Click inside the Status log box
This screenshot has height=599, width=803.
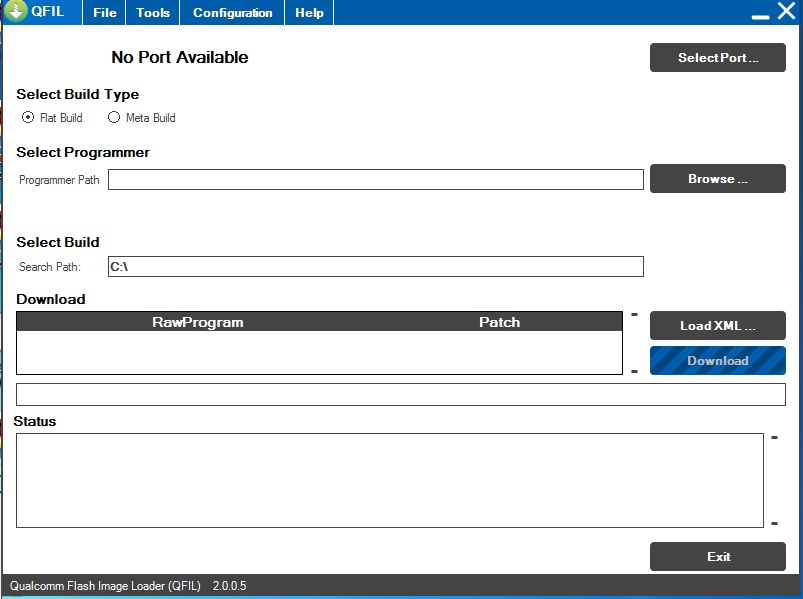(x=390, y=480)
